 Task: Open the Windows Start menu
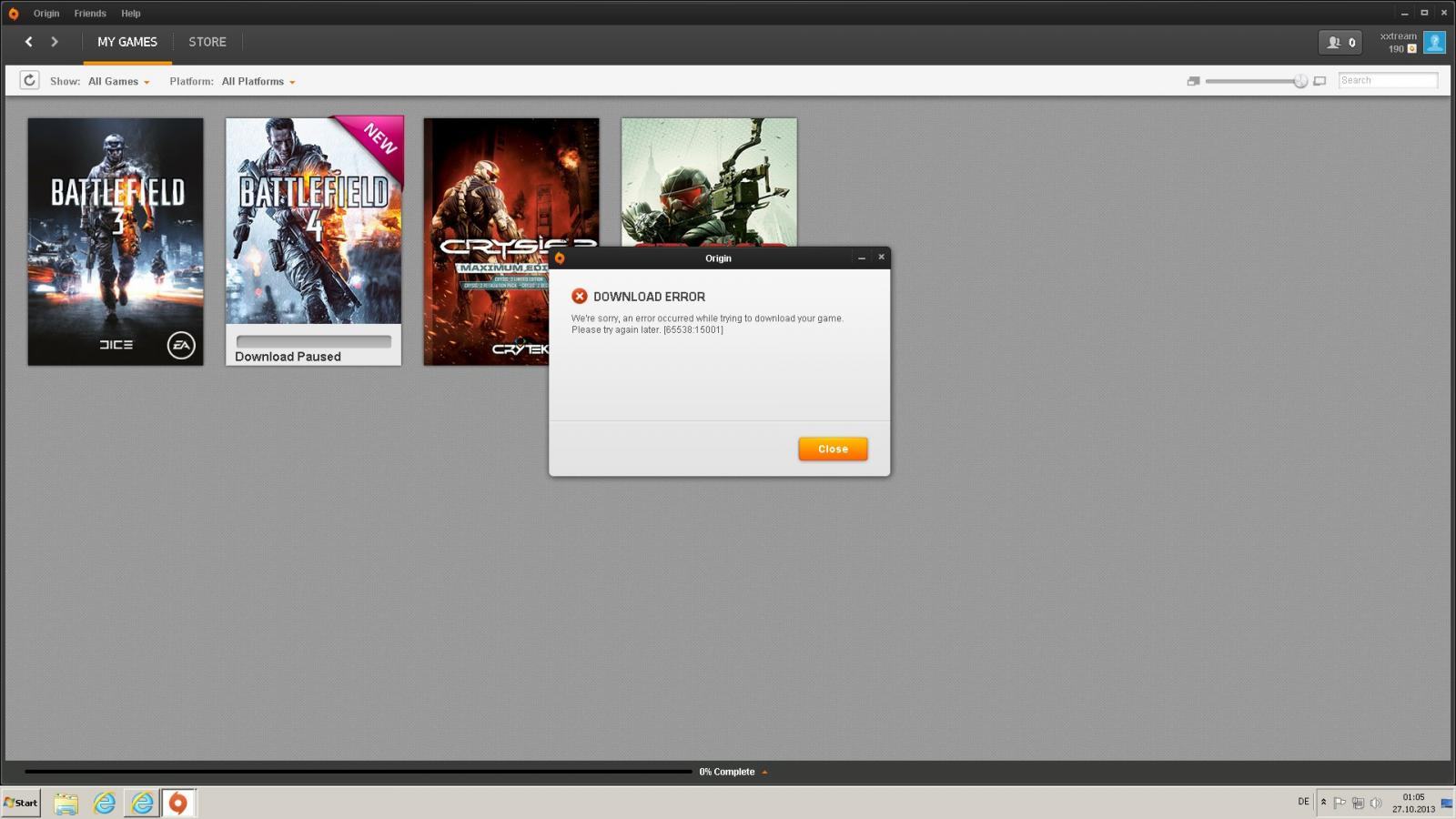click(x=21, y=803)
